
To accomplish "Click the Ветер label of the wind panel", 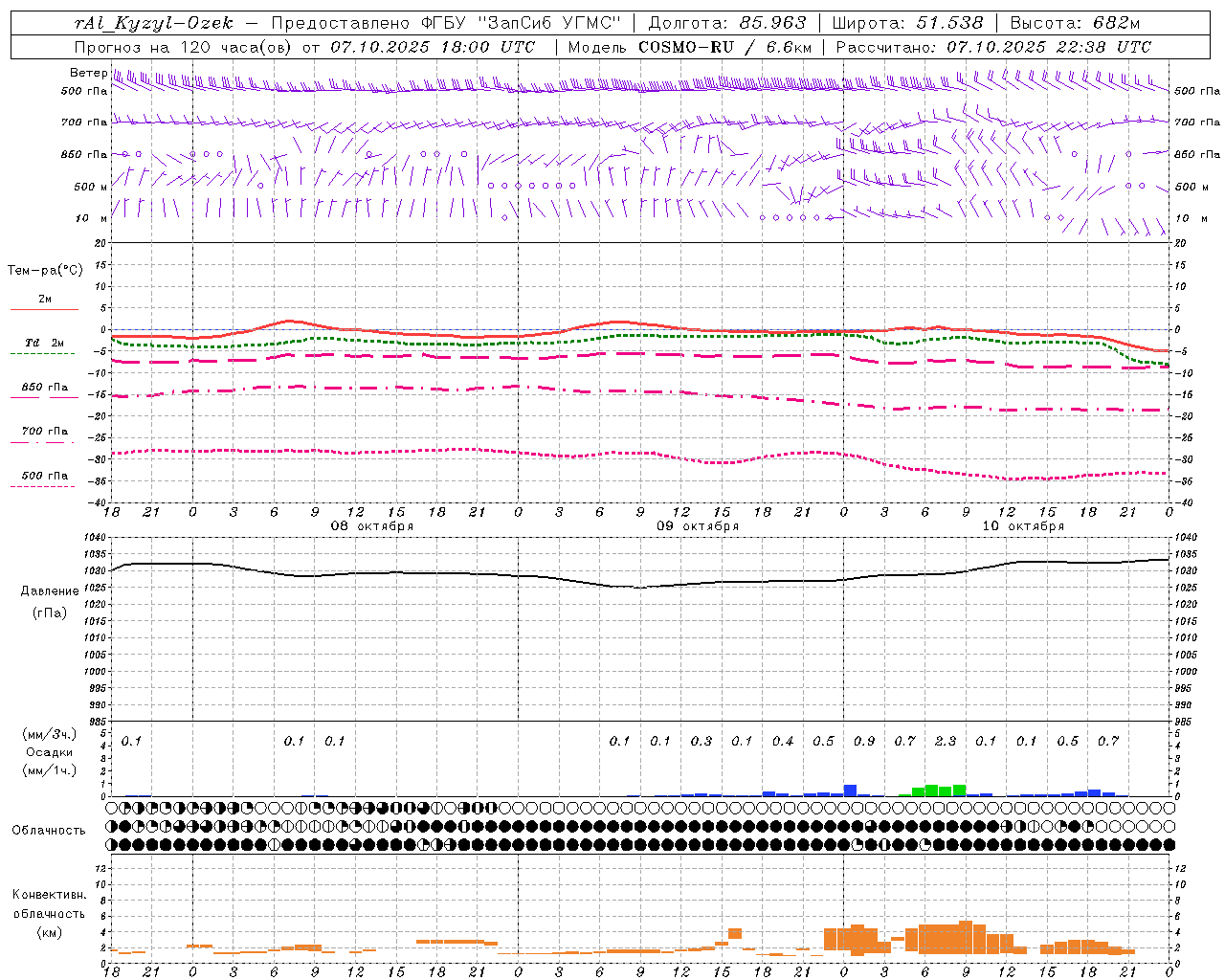I will tap(89, 73).
